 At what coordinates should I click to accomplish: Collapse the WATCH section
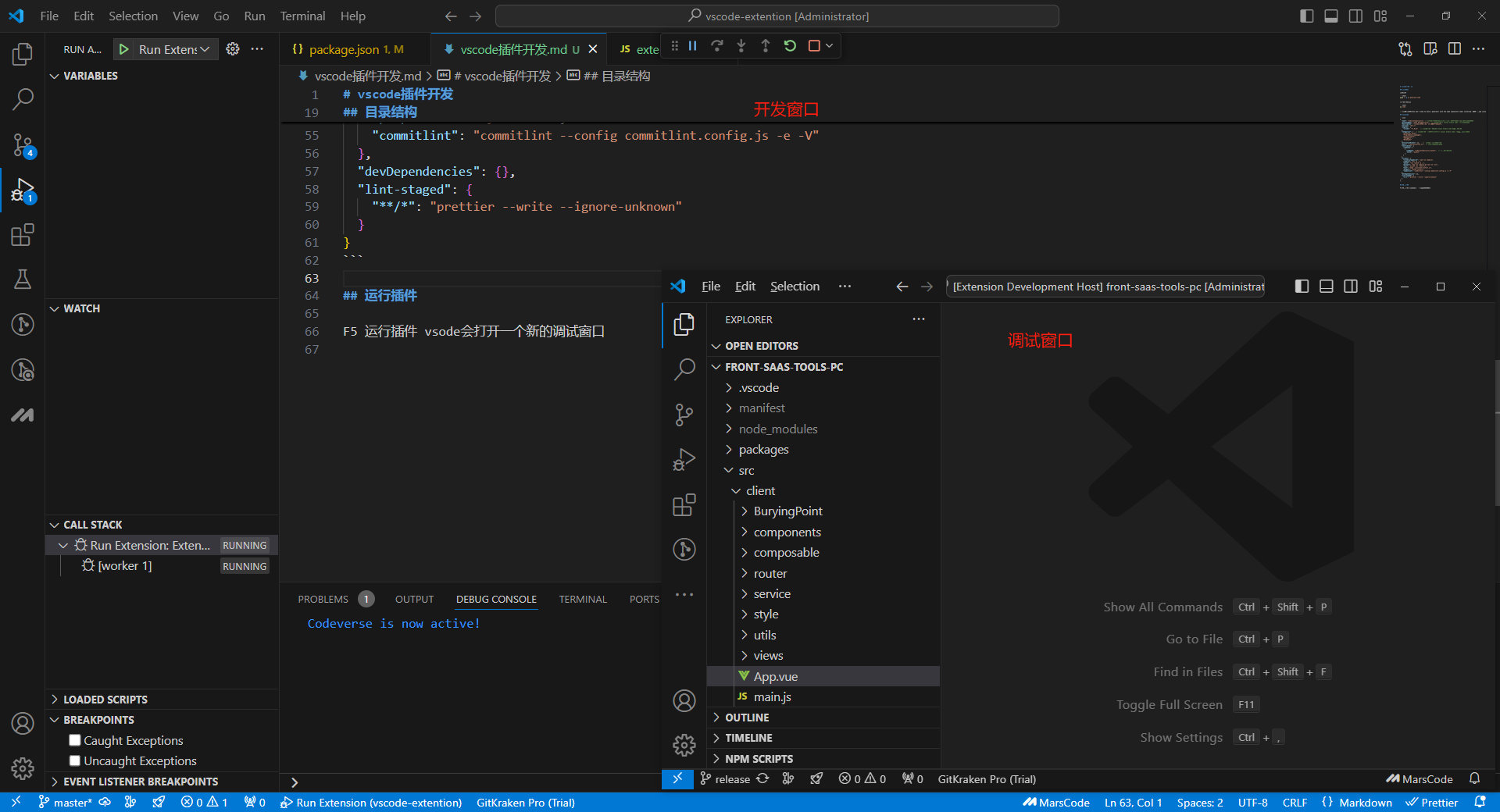point(162,308)
